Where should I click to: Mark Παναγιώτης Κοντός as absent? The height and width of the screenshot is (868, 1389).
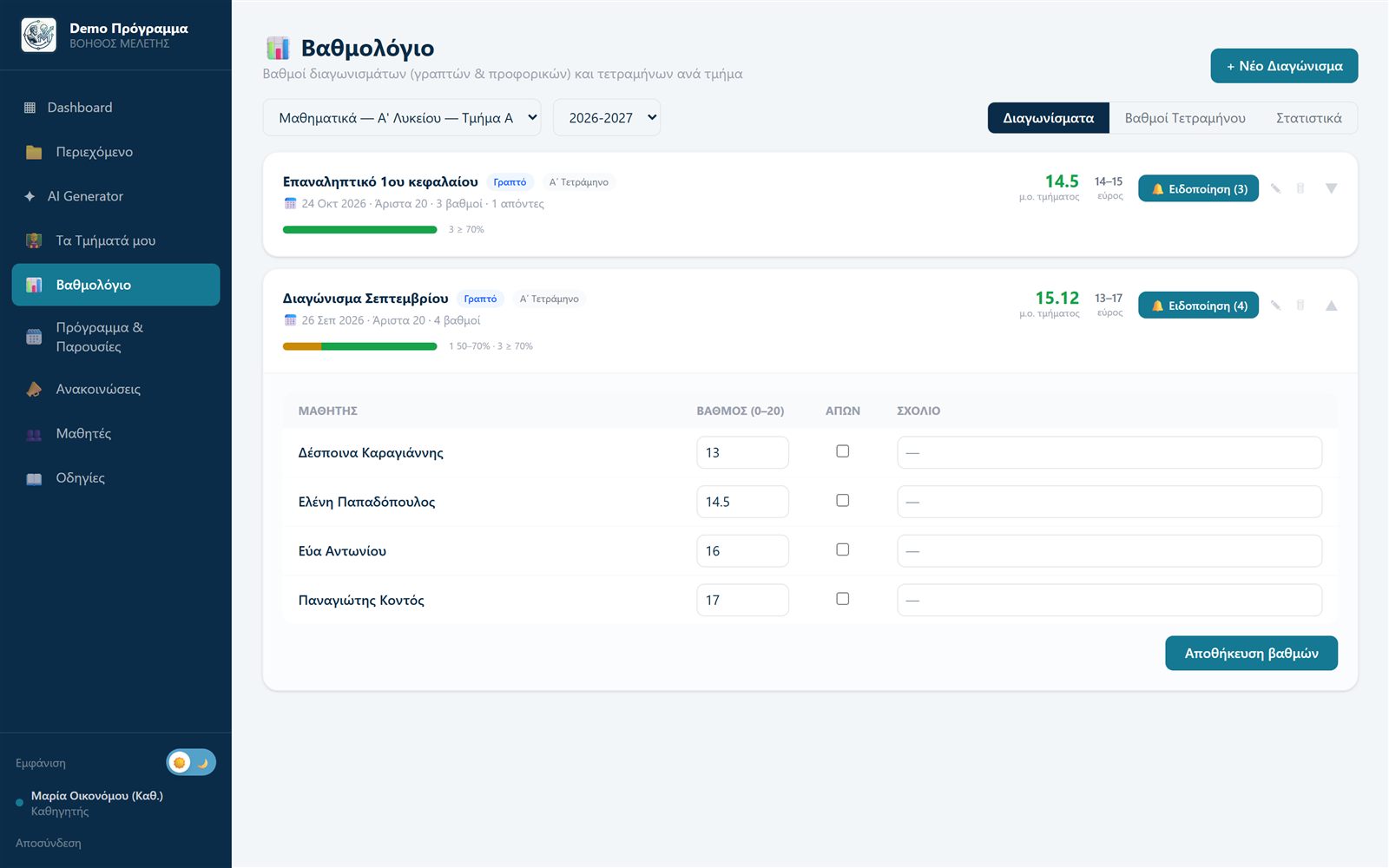842,599
